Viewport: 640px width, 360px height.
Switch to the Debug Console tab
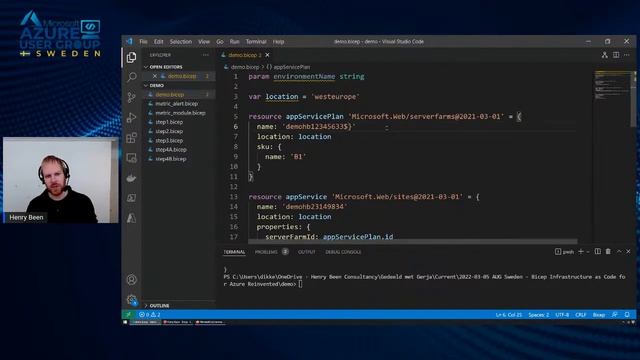[x=343, y=252]
